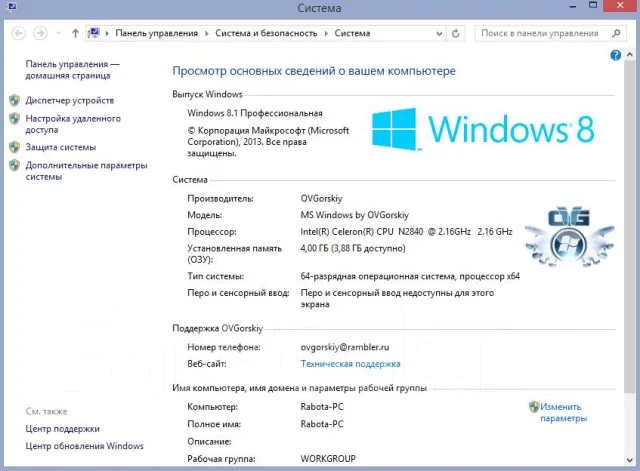
Task: Click the OVG winged OEM logo
Action: pos(569,237)
